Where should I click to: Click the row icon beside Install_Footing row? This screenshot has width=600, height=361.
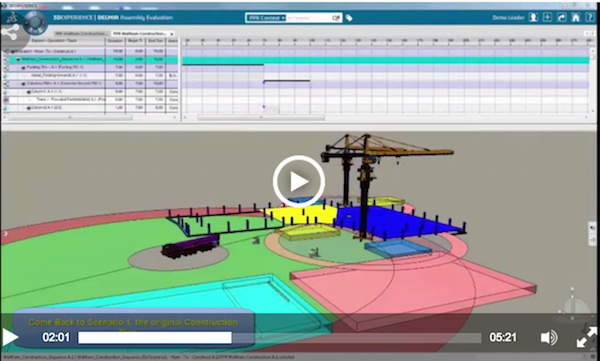(6, 76)
